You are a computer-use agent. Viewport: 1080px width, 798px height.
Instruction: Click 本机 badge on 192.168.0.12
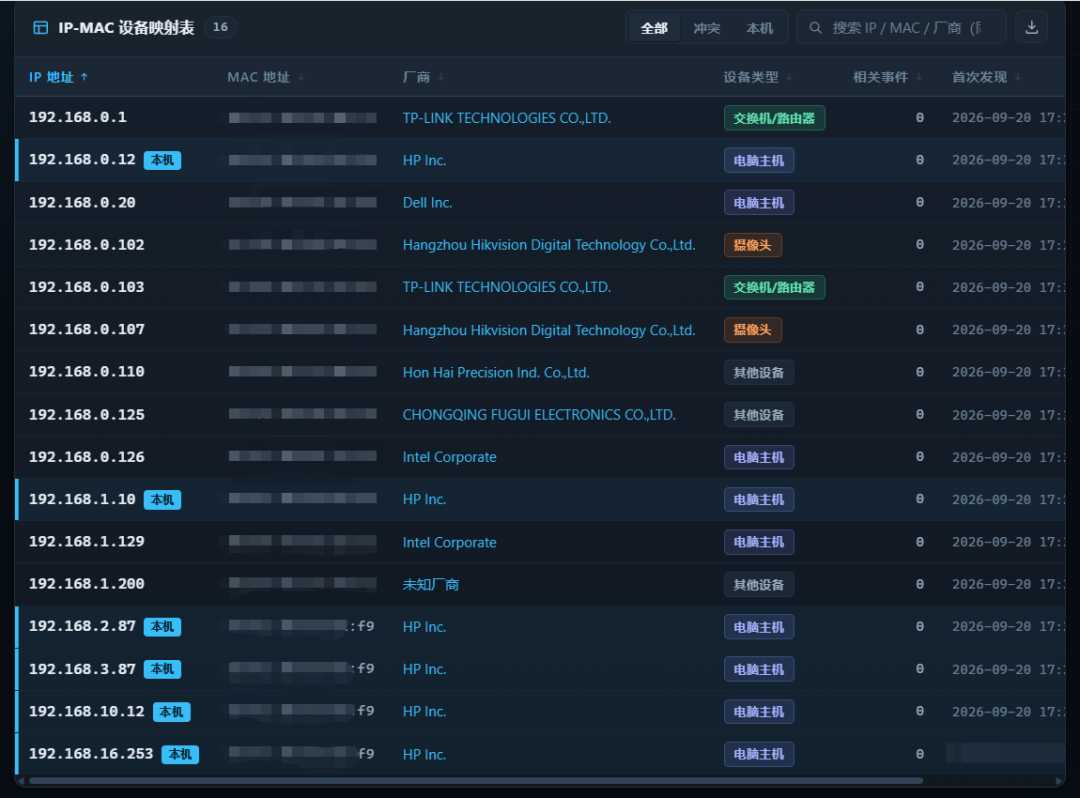click(162, 160)
